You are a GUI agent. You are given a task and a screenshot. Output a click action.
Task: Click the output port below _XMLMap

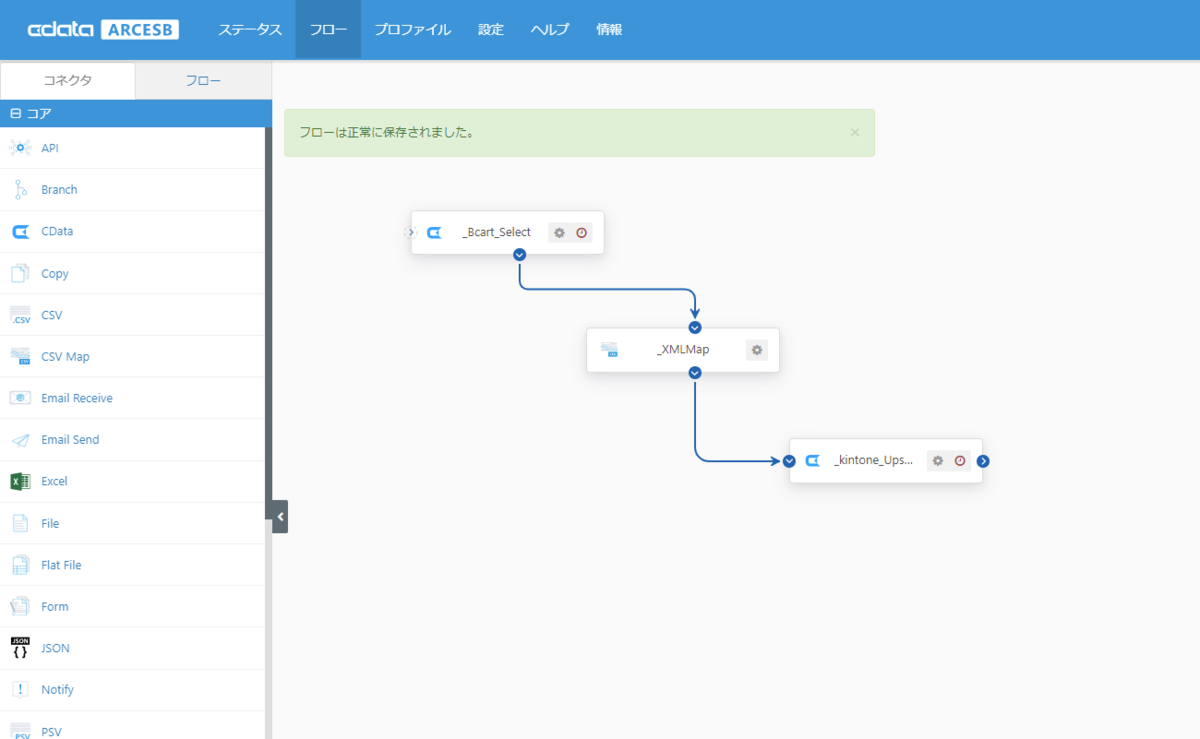695,373
